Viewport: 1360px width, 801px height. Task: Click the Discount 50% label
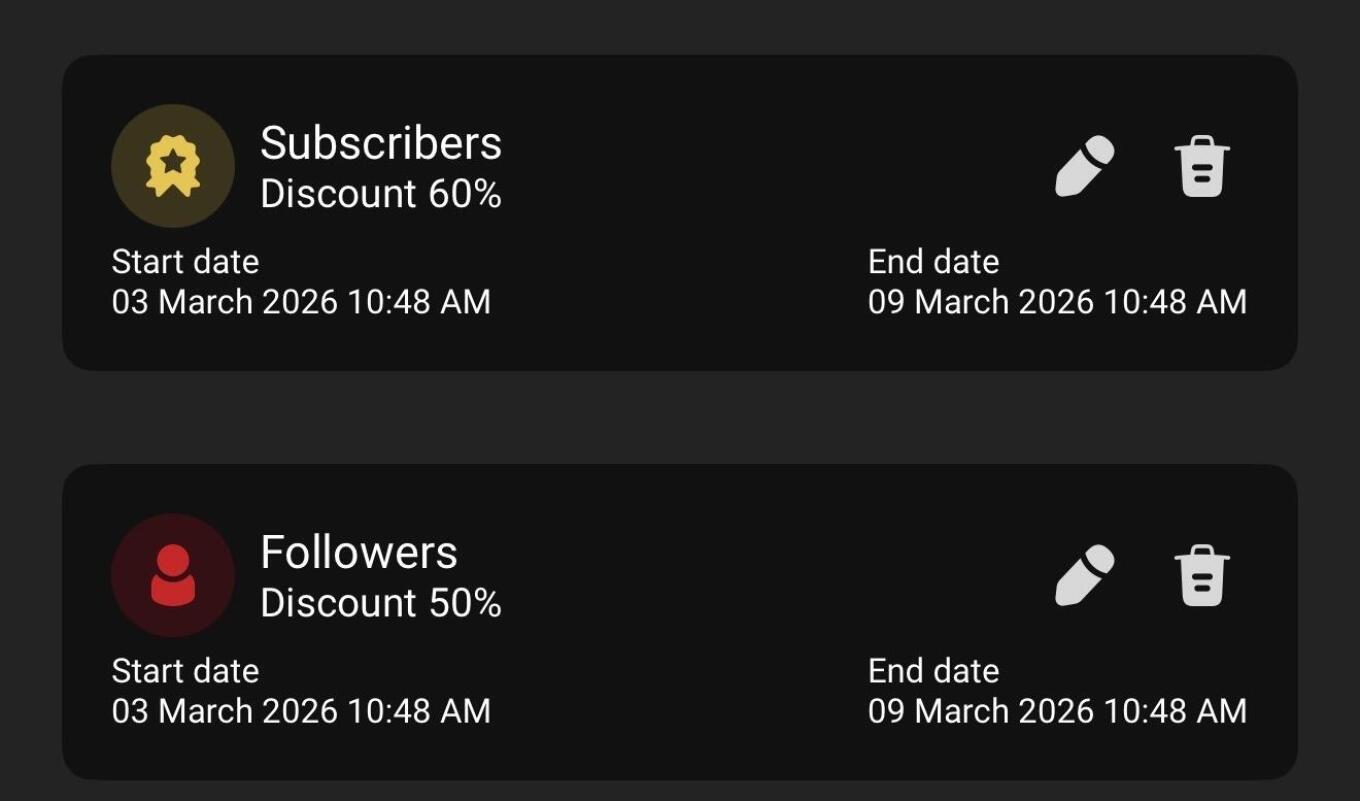coord(381,603)
